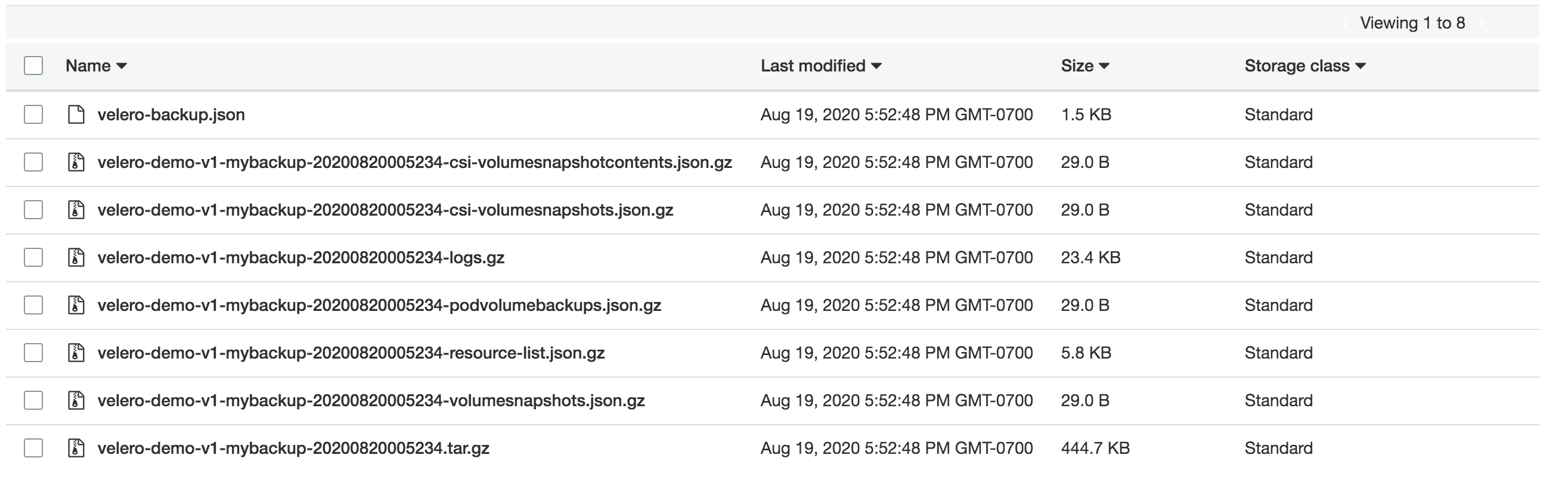Click the archive icon for csi-volumesnapshotcontents.json.gz
The height and width of the screenshot is (492, 1568).
coord(76,163)
